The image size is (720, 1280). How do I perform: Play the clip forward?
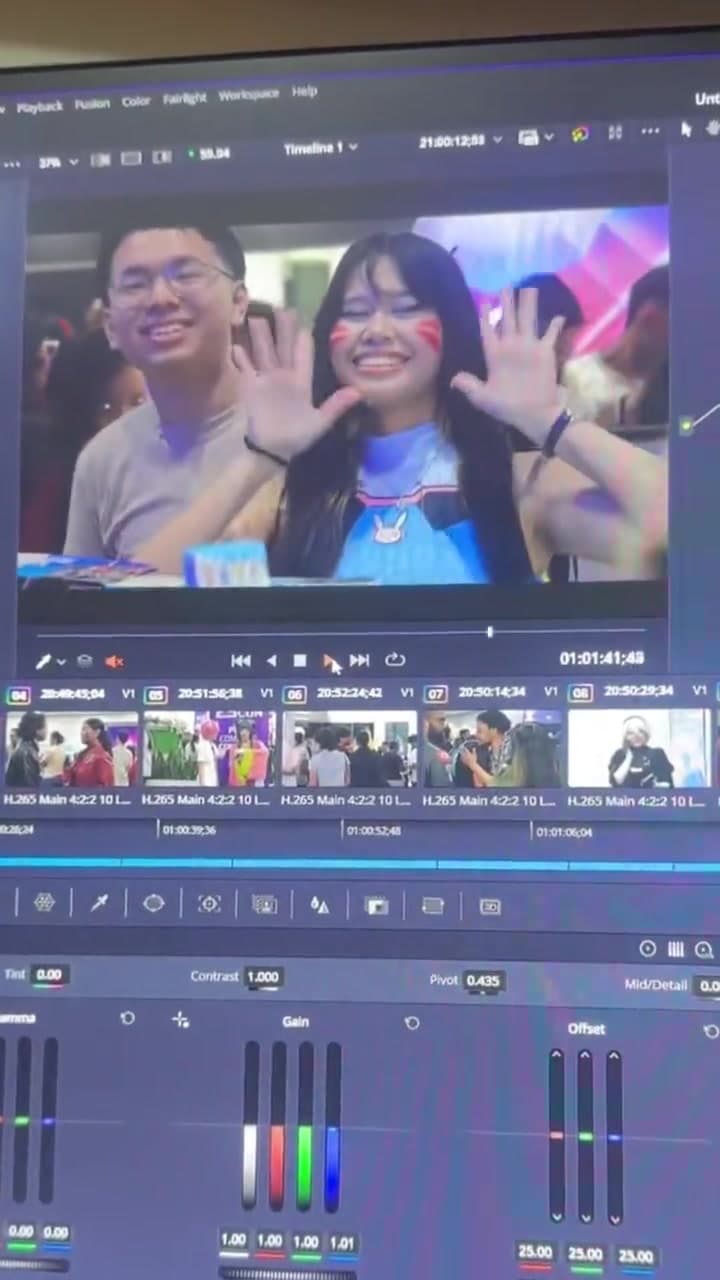pyautogui.click(x=329, y=661)
